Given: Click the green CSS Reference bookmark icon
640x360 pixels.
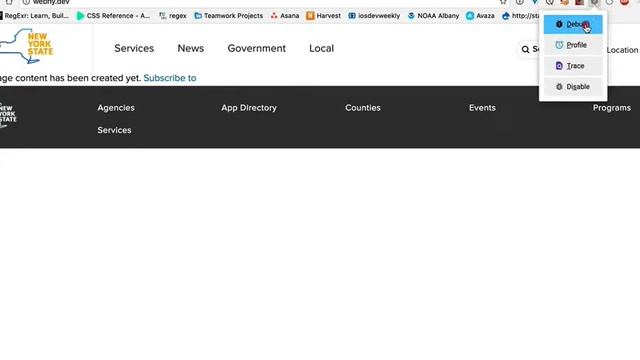Looking at the screenshot, I should (80, 16).
